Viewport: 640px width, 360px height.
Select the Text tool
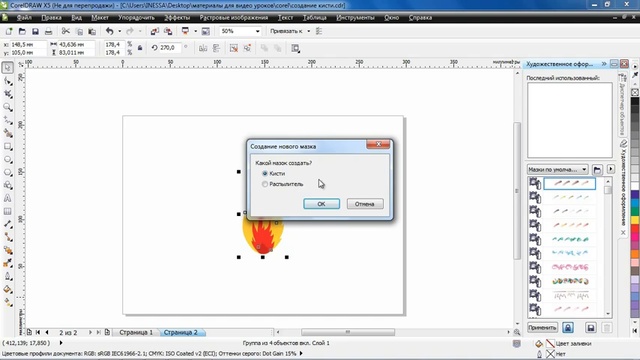point(8,198)
